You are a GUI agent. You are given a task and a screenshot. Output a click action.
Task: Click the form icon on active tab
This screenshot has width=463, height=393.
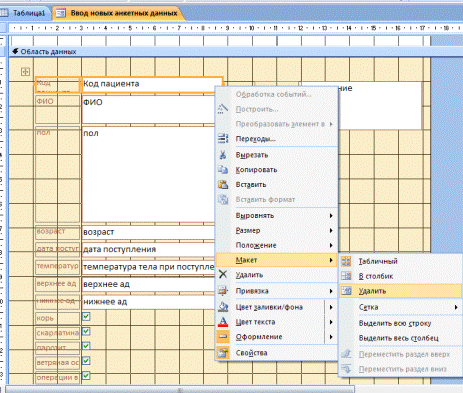[61, 13]
